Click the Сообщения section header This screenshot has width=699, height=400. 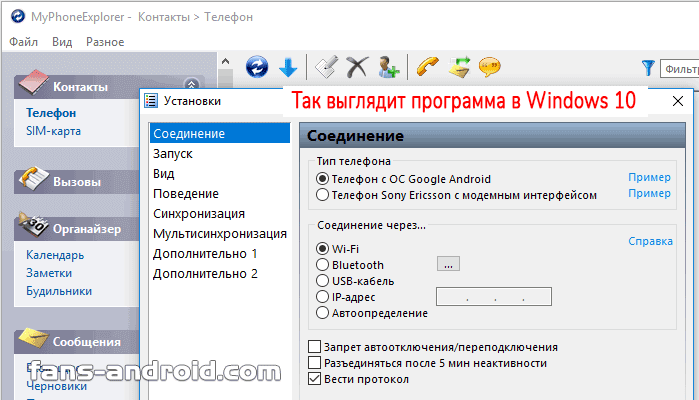point(77,342)
